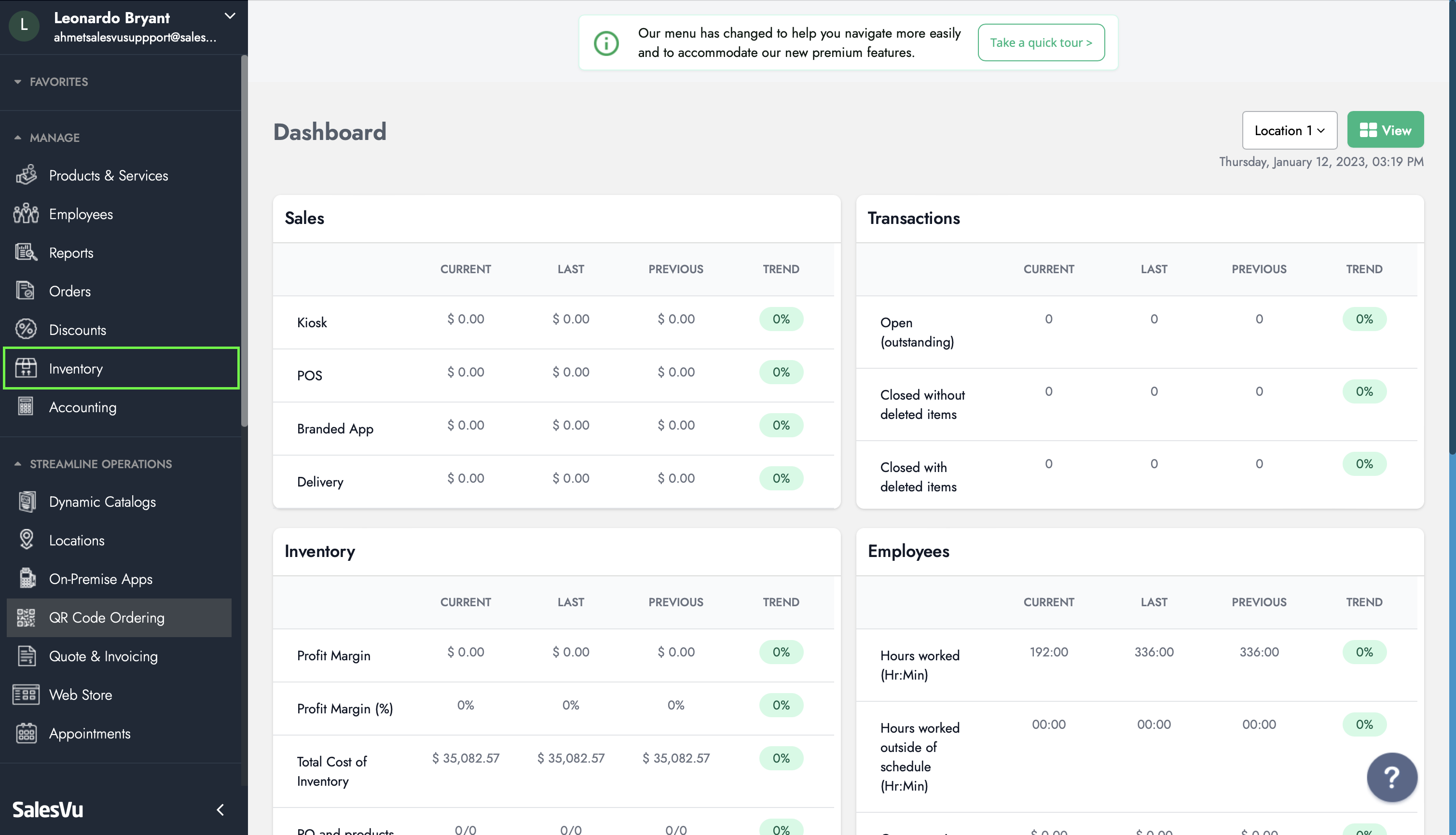Click the Web Store icon in sidebar
The height and width of the screenshot is (835, 1456).
coord(27,695)
